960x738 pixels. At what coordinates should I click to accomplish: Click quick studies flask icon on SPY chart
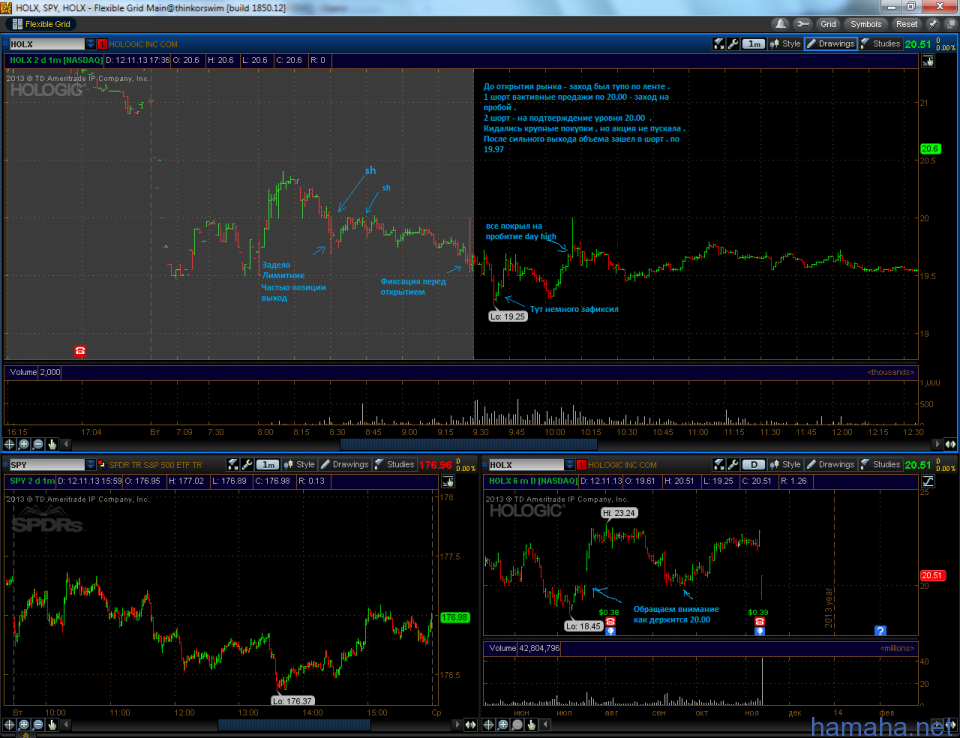pyautogui.click(x=233, y=464)
